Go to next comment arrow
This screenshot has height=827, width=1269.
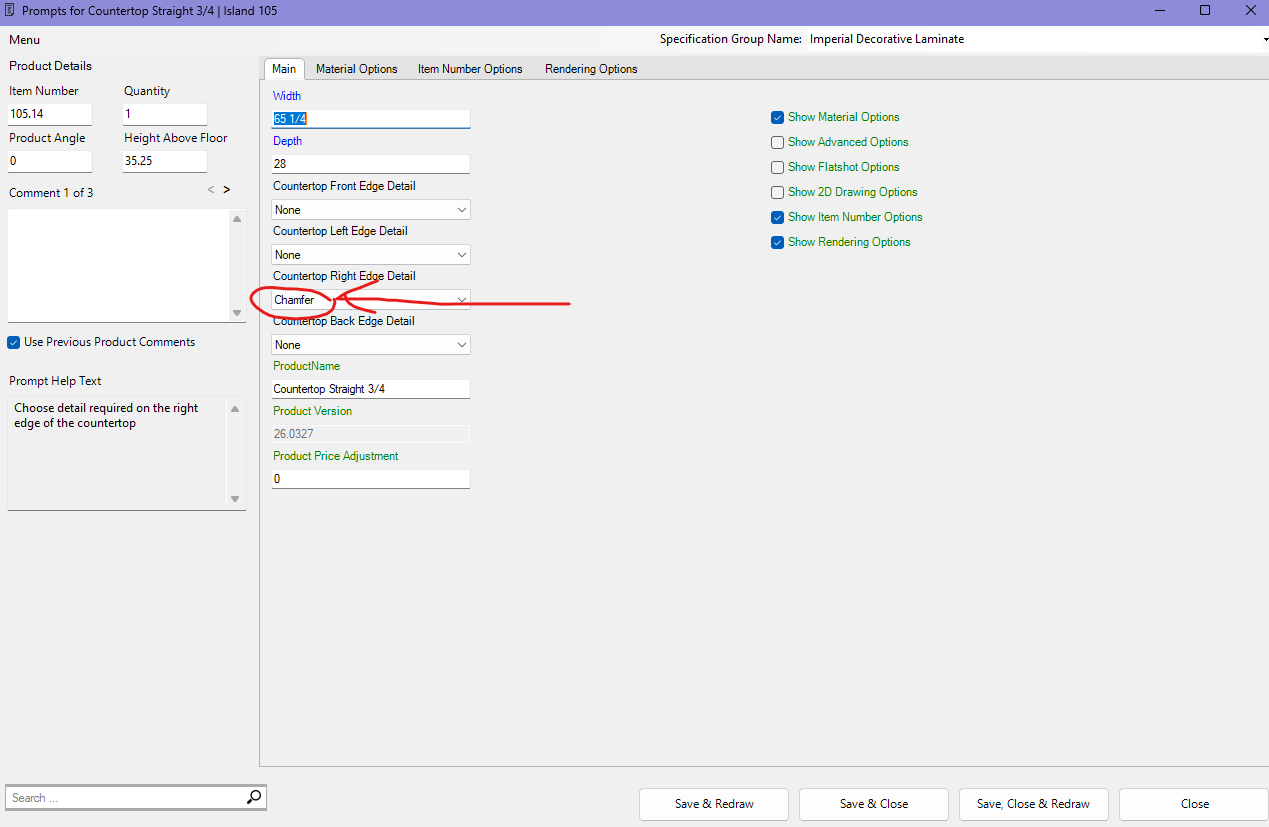pyautogui.click(x=227, y=189)
